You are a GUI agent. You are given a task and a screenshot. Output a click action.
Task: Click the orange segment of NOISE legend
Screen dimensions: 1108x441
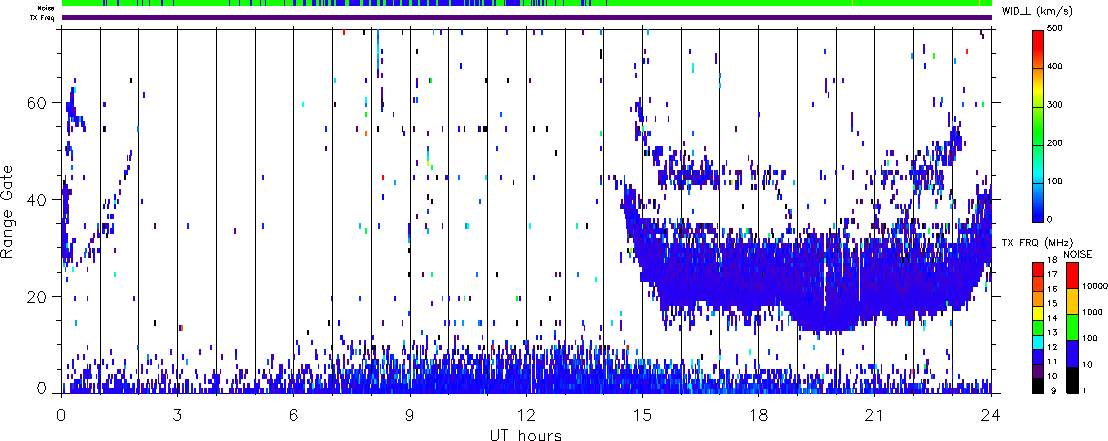tap(1071, 301)
